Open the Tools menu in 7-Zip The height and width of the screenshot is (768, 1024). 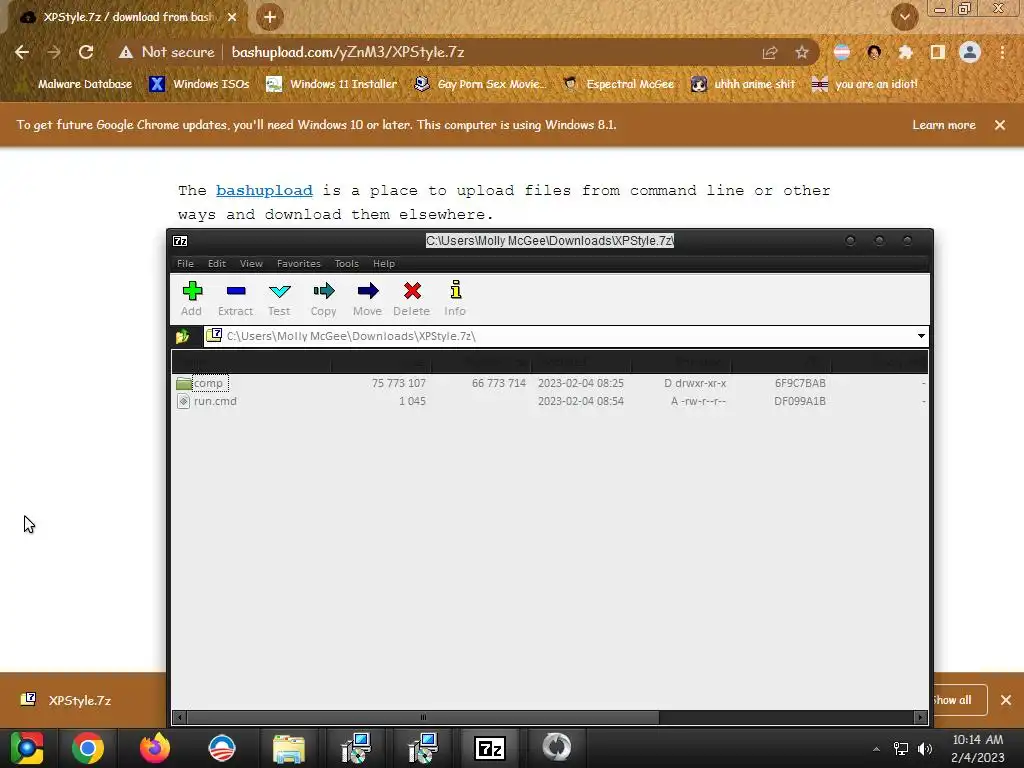tap(347, 264)
